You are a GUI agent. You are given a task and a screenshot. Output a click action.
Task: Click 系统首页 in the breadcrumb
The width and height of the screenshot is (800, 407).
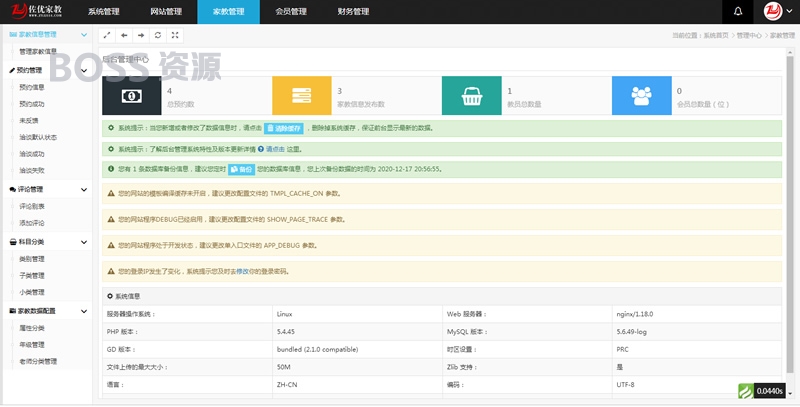pos(716,35)
